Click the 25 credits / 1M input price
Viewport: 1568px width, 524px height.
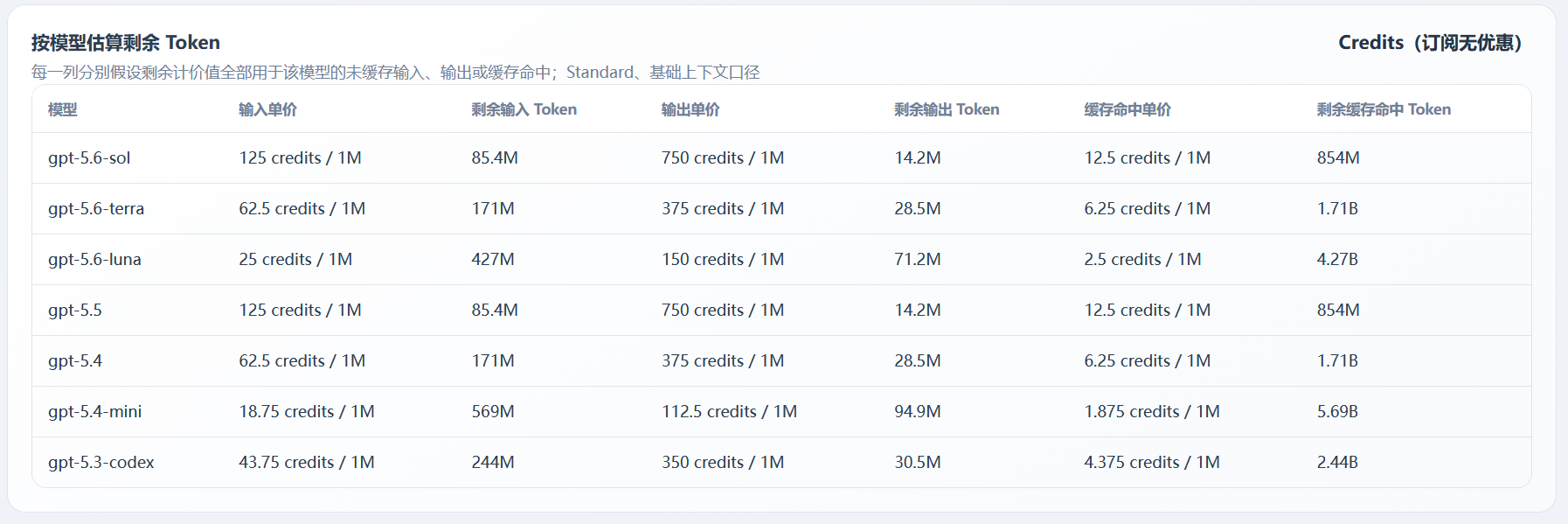tap(295, 260)
